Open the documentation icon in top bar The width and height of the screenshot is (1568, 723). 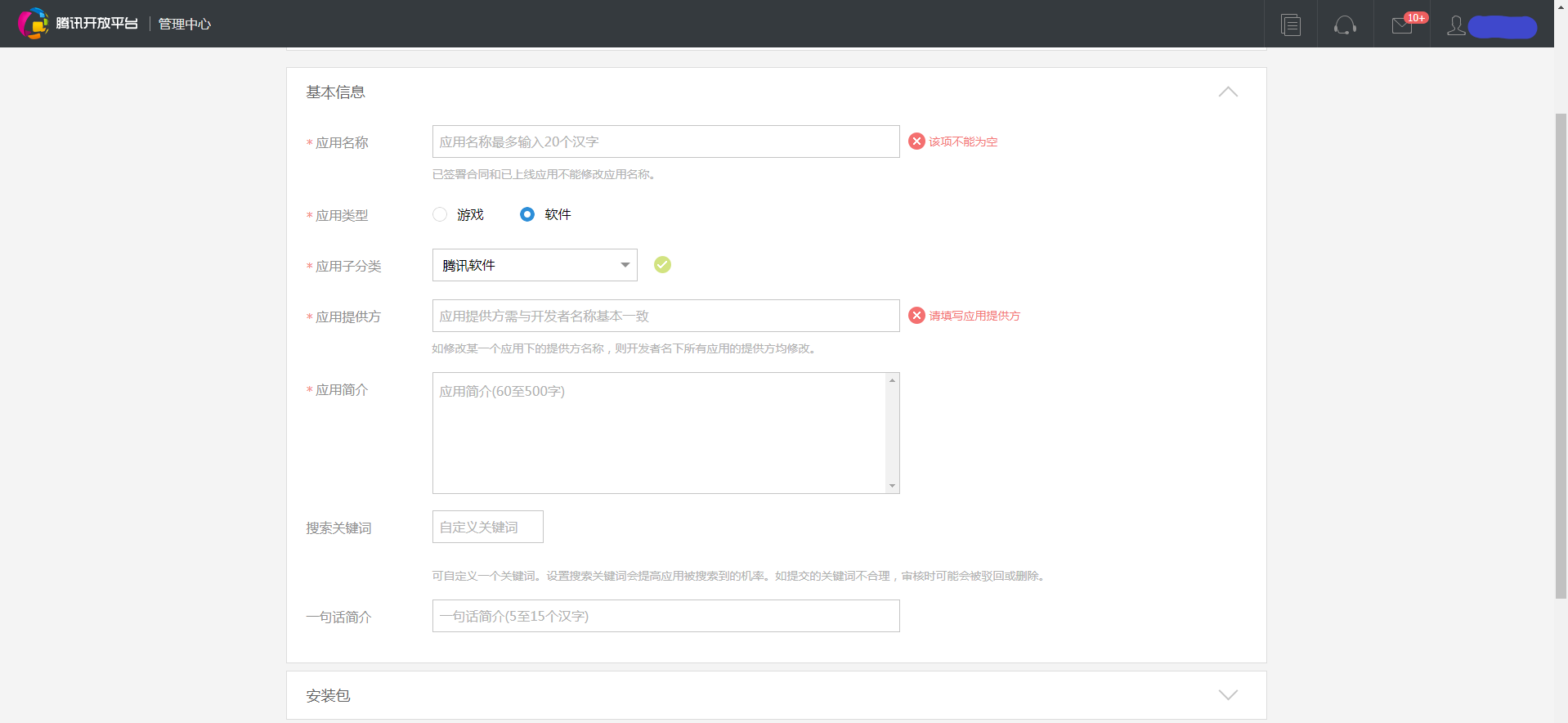click(1291, 25)
